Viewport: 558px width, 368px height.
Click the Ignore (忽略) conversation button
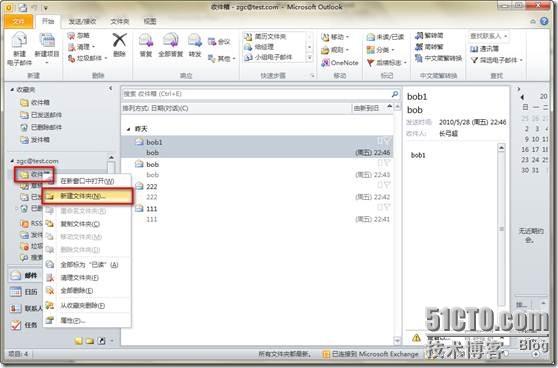pos(79,36)
